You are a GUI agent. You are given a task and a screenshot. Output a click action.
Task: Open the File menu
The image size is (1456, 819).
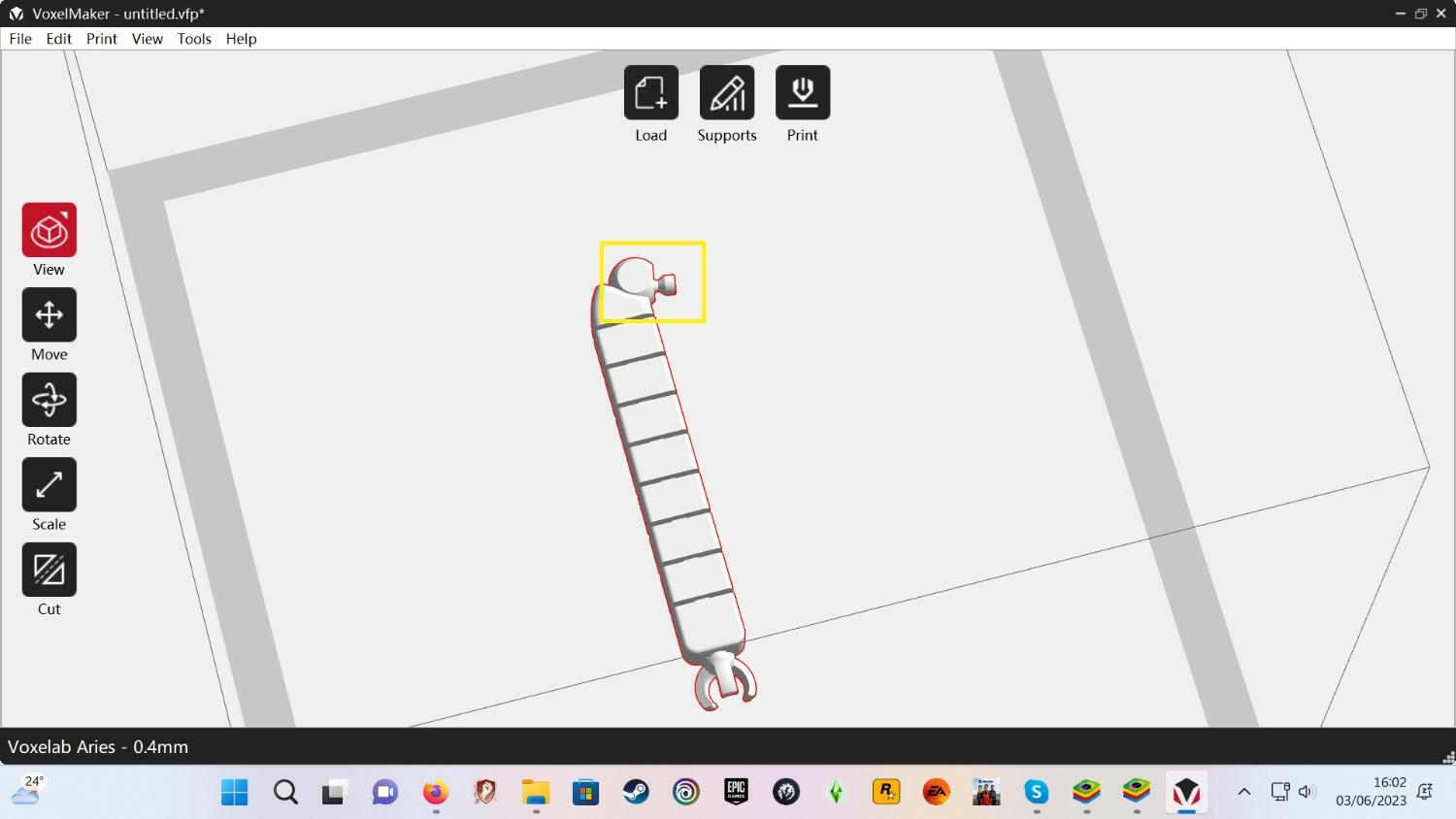tap(20, 39)
